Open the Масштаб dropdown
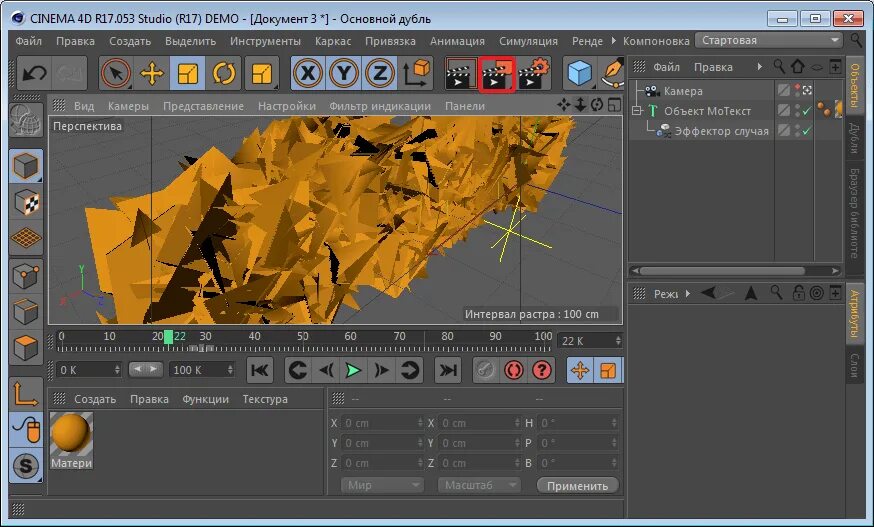Screen dimensions: 874x527 [x=479, y=485]
